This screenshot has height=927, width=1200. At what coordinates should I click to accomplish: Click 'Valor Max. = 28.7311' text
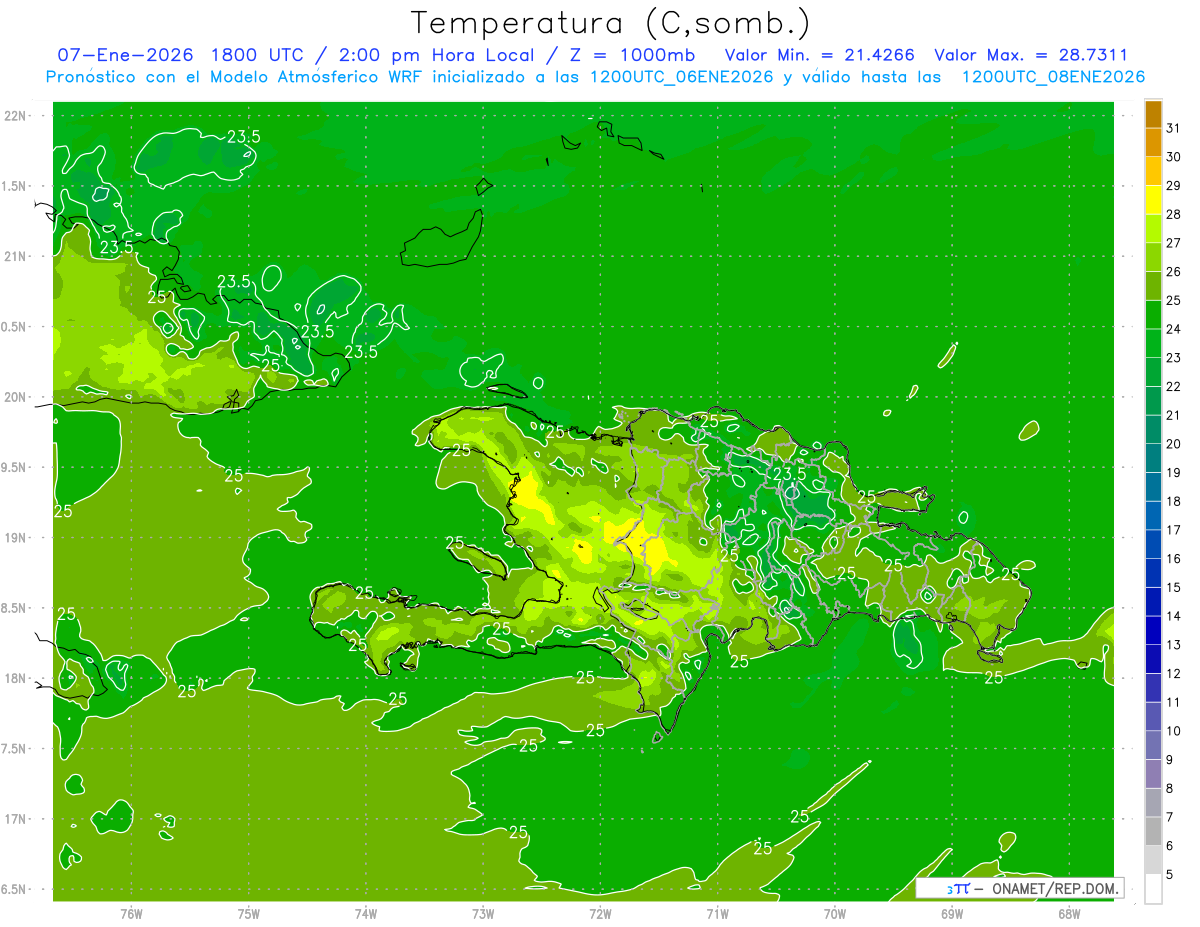tap(1032, 55)
